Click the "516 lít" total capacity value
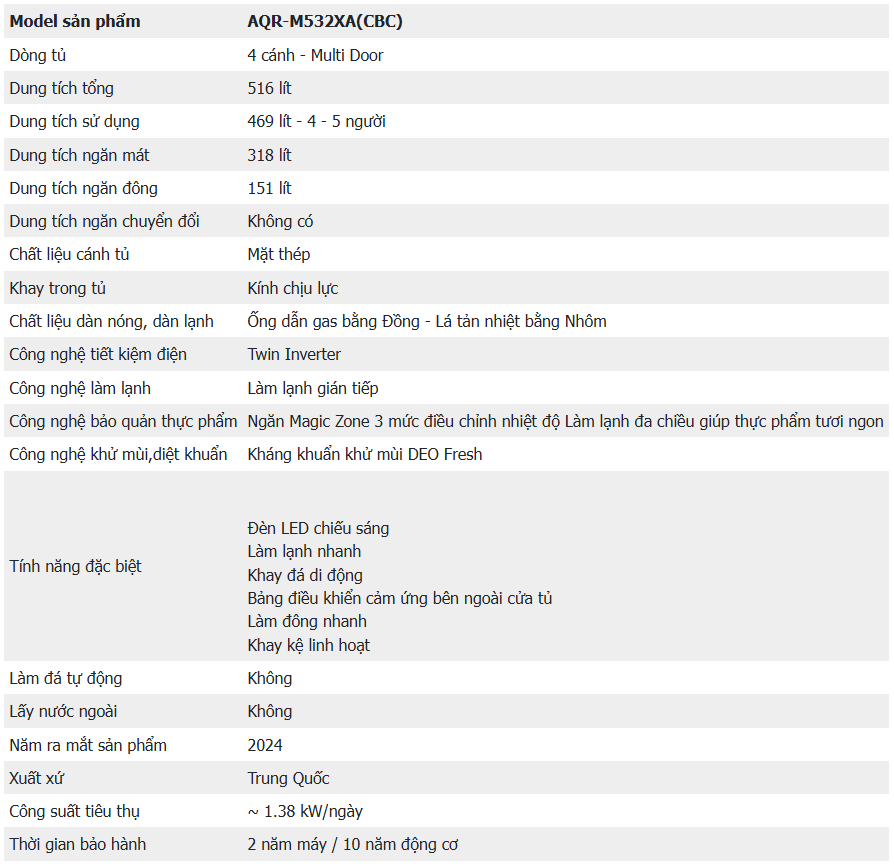Screen dimensions: 894x864 tap(269, 88)
